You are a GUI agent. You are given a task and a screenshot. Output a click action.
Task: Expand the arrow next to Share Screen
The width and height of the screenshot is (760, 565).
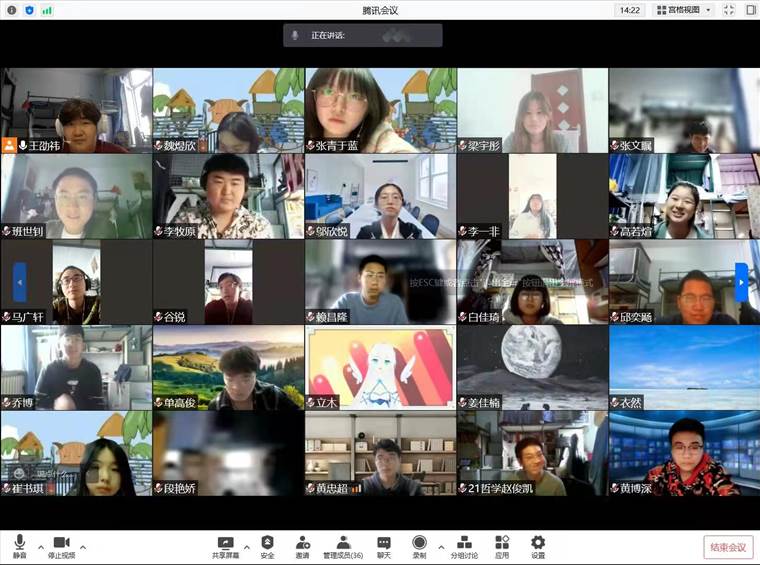247,547
